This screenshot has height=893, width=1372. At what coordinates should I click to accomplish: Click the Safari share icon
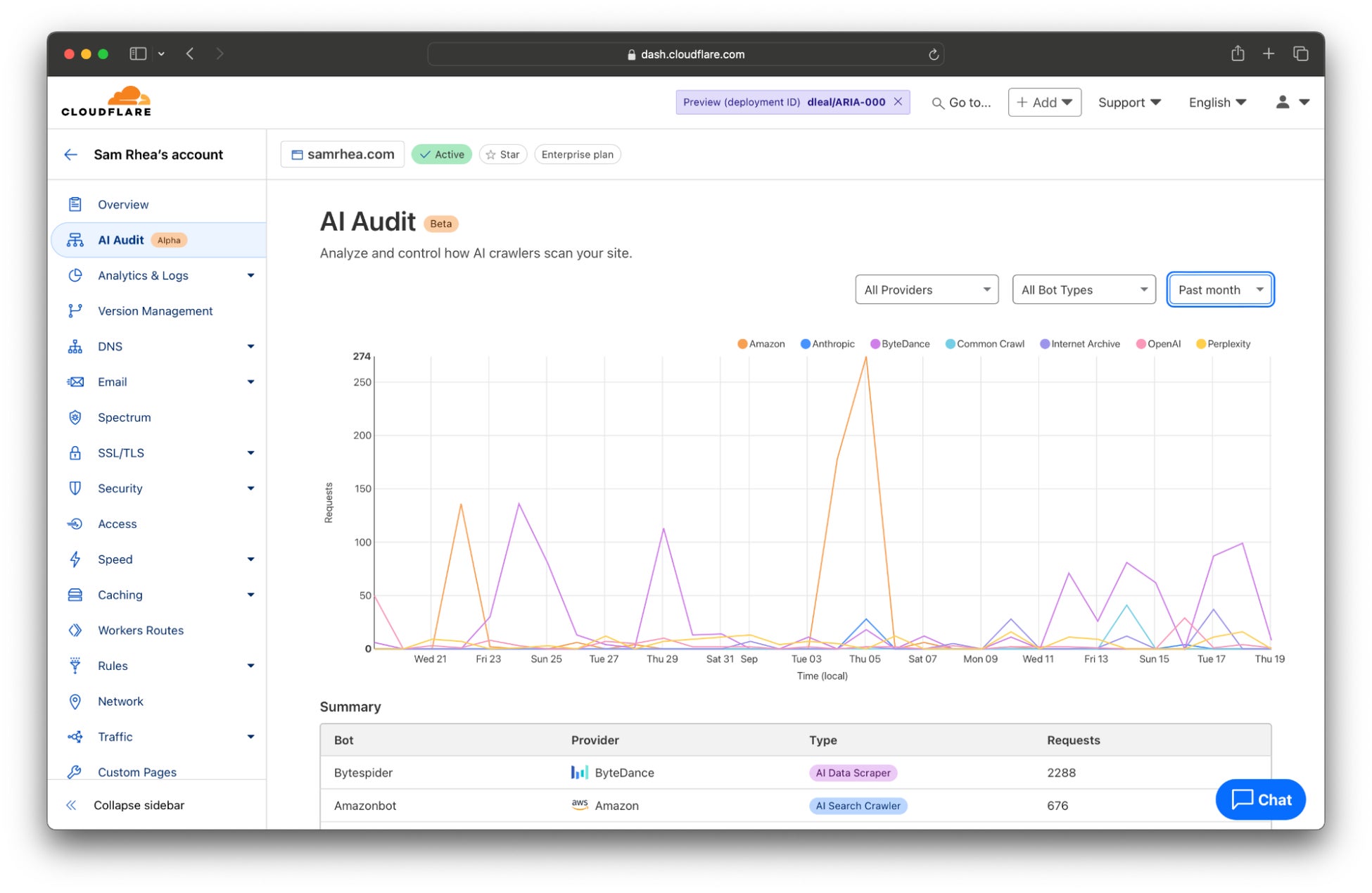(1238, 54)
